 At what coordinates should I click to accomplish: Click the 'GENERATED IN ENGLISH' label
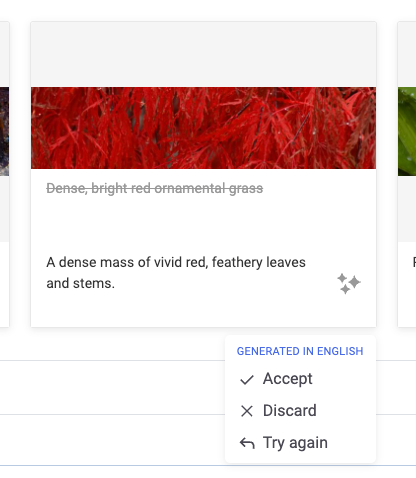[300, 351]
